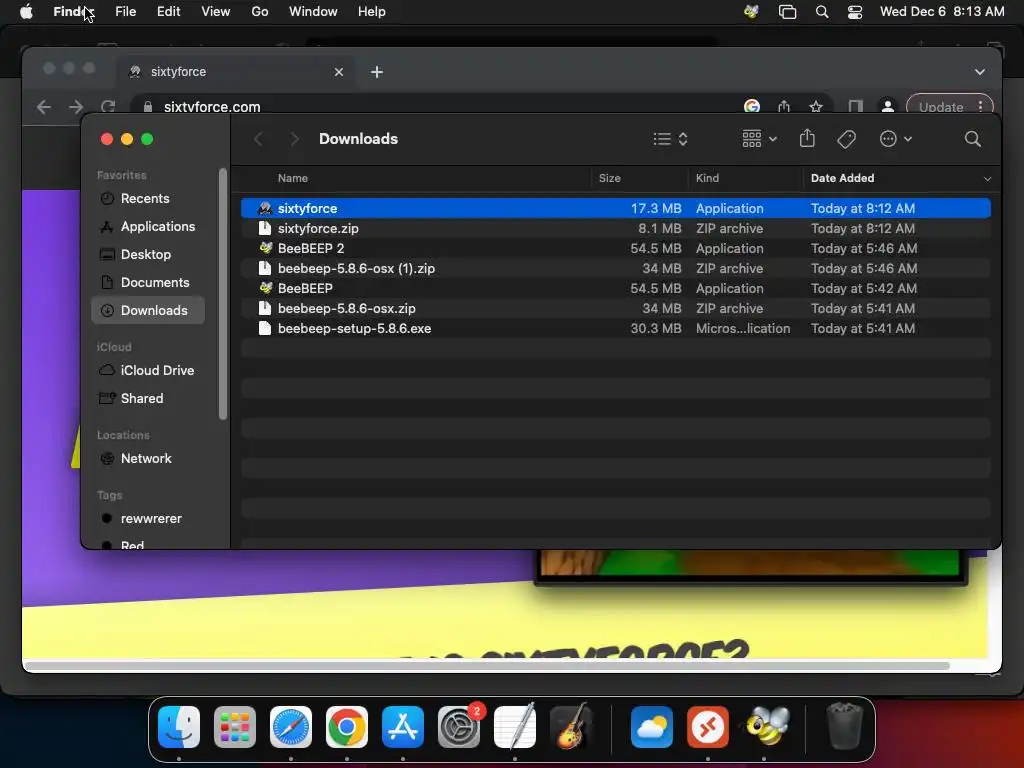Change Finder view style (list view selector)
The image size is (1024, 768).
[671, 138]
